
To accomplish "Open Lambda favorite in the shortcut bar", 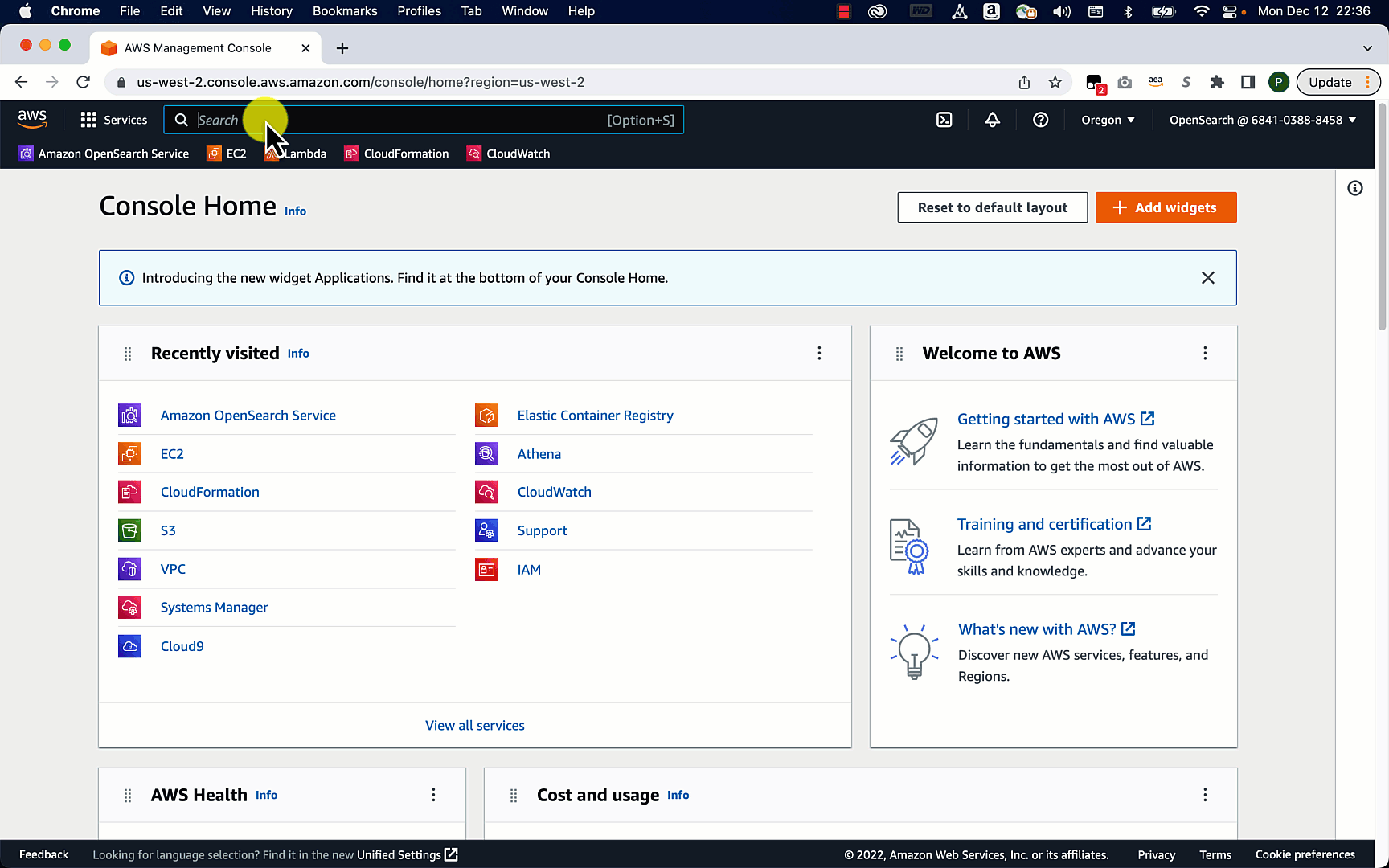I will 295,154.
